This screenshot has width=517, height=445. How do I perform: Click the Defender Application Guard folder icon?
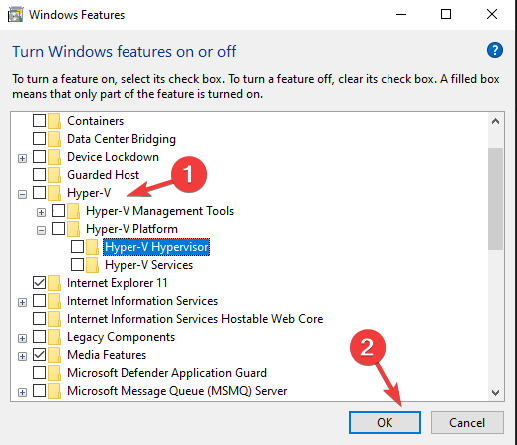tap(54, 373)
